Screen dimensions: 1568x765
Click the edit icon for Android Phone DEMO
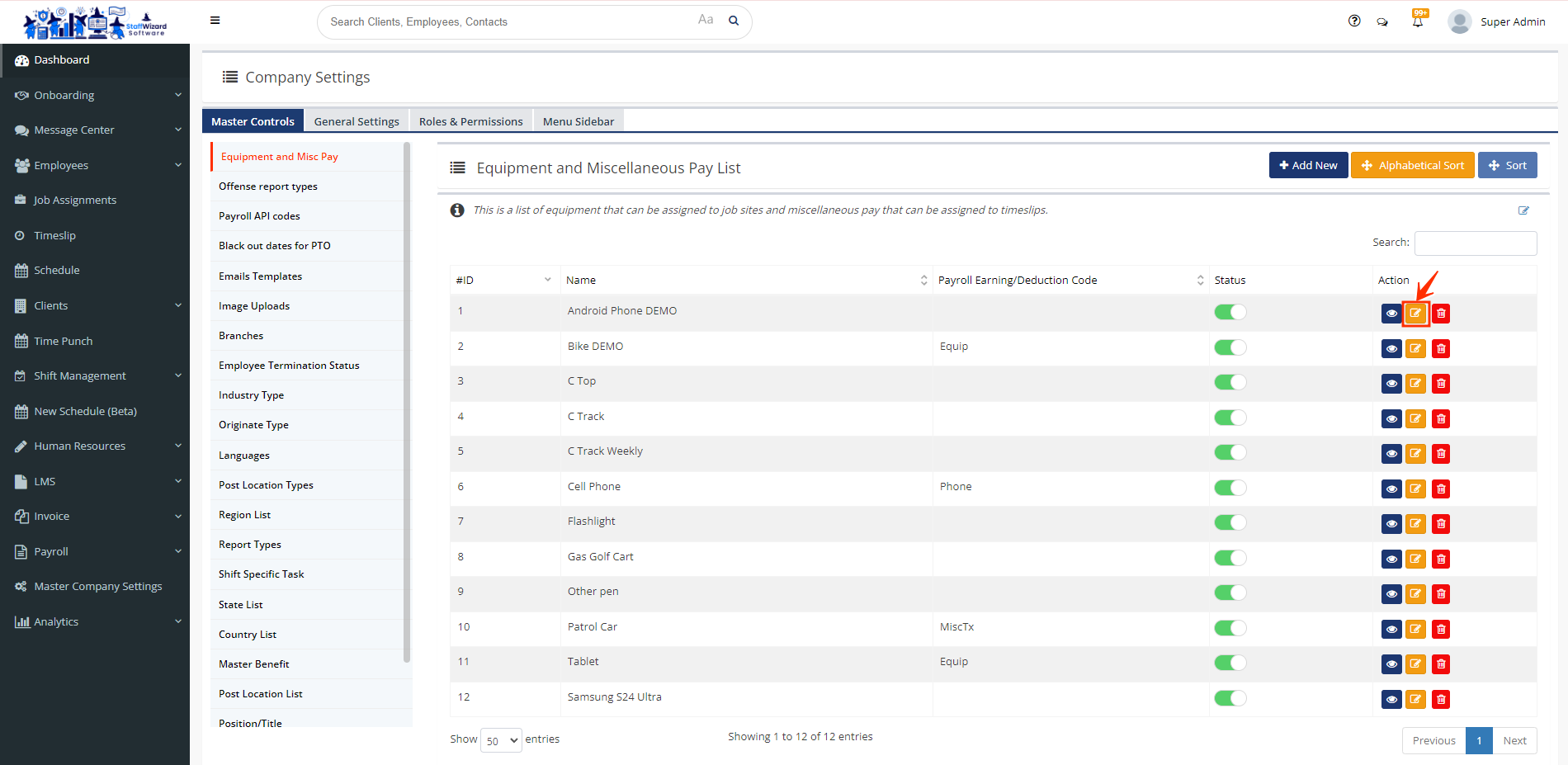pos(1415,314)
